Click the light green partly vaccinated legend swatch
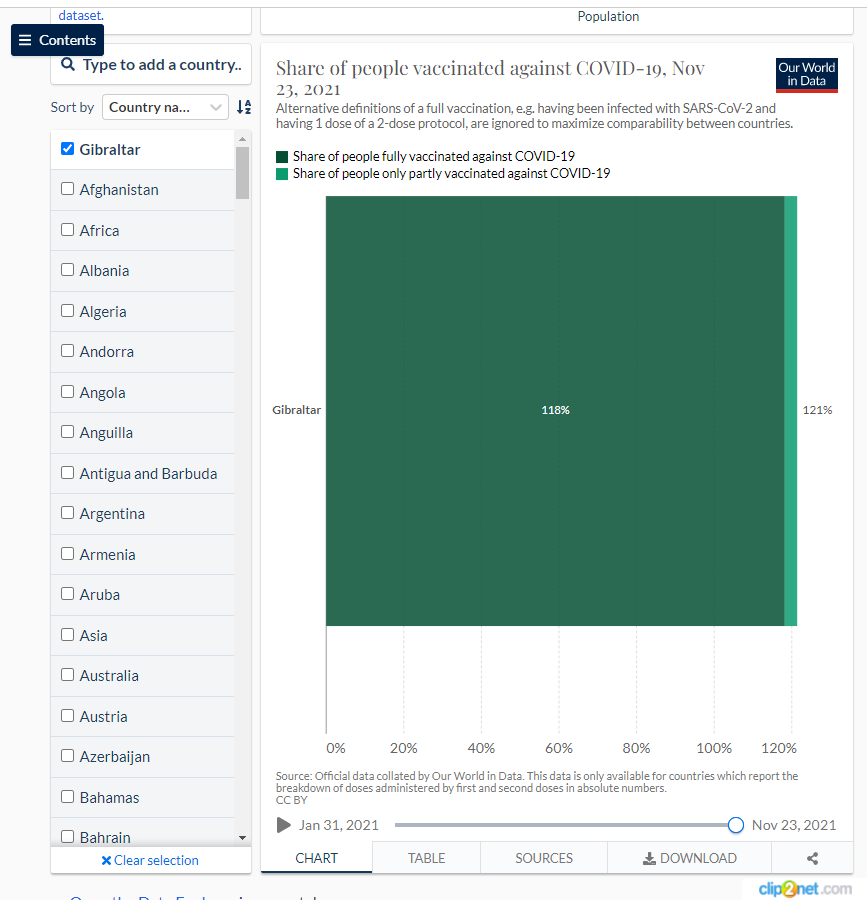 tap(282, 173)
